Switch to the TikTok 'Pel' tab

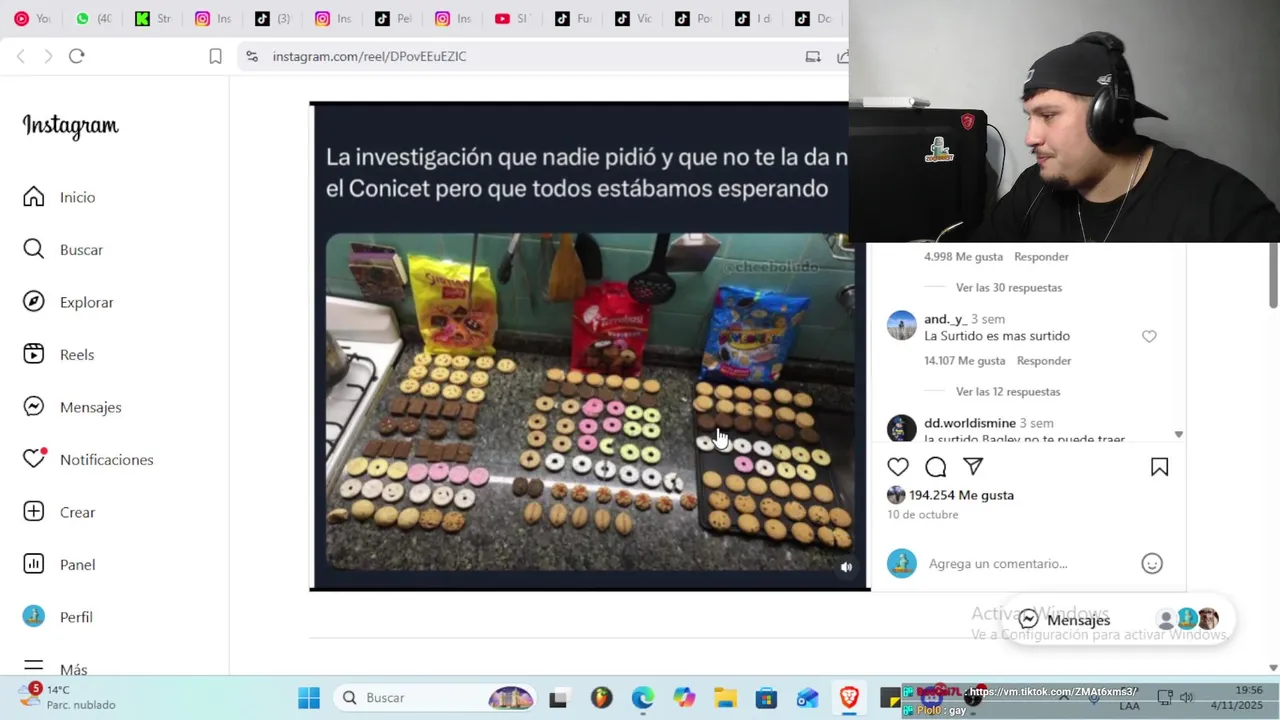pyautogui.click(x=392, y=18)
